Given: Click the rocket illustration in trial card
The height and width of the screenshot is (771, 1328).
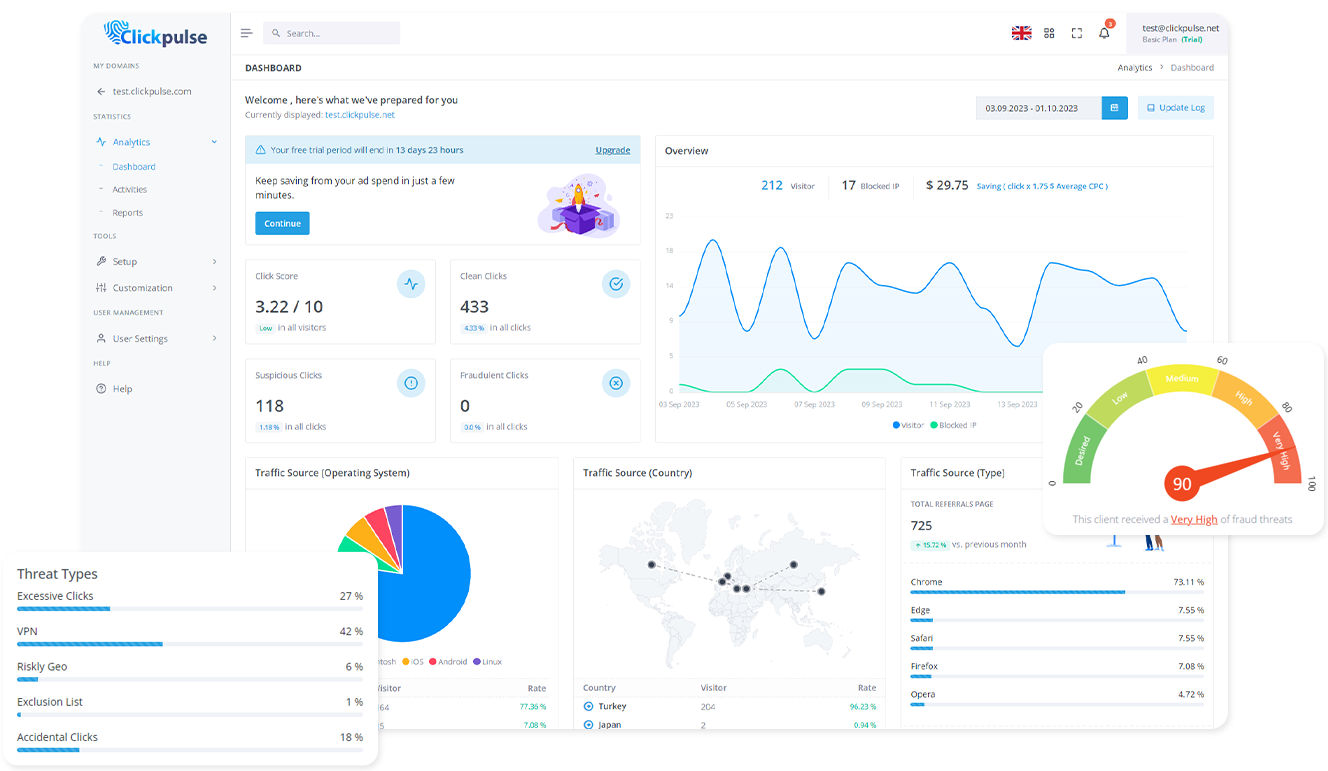Looking at the screenshot, I should point(579,205).
